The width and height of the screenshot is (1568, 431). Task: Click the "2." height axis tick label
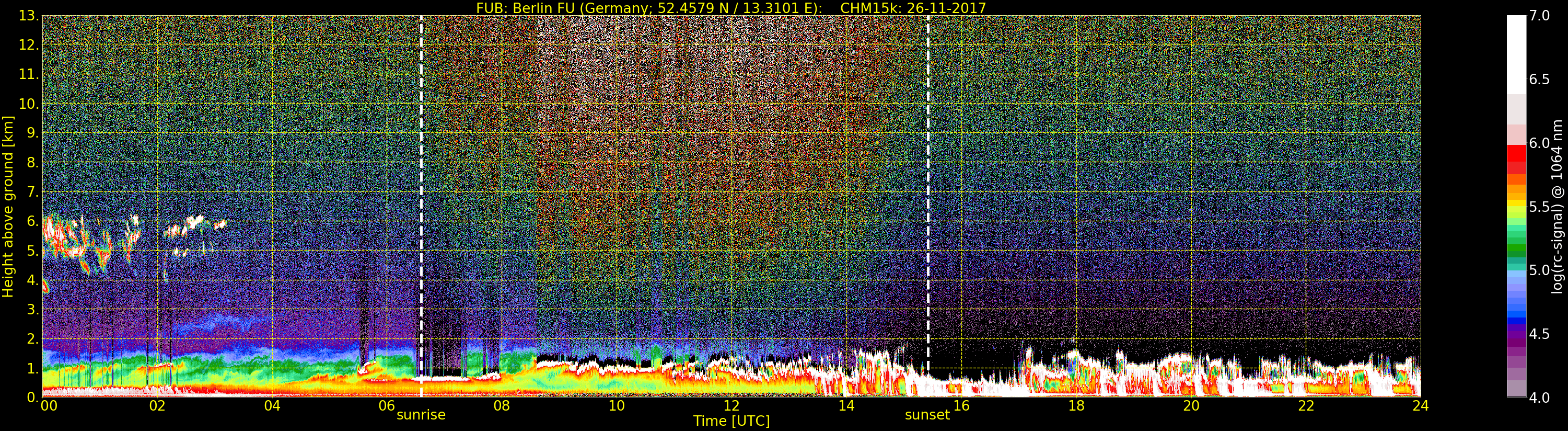coord(33,338)
